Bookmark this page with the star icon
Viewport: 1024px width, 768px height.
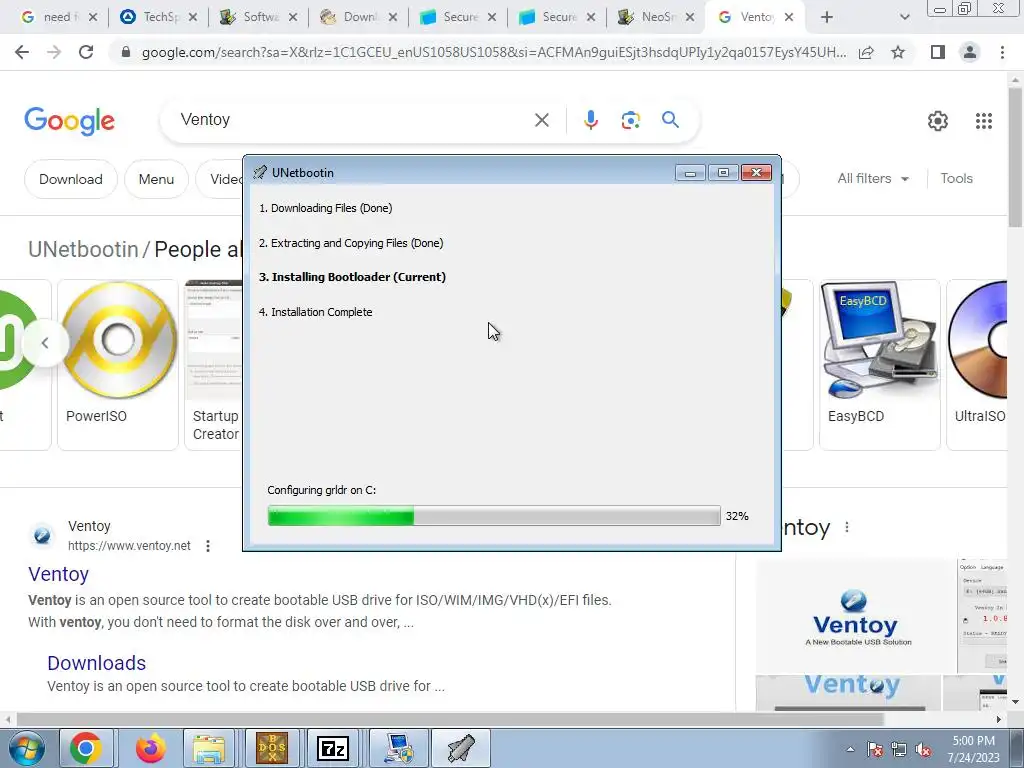(x=898, y=52)
